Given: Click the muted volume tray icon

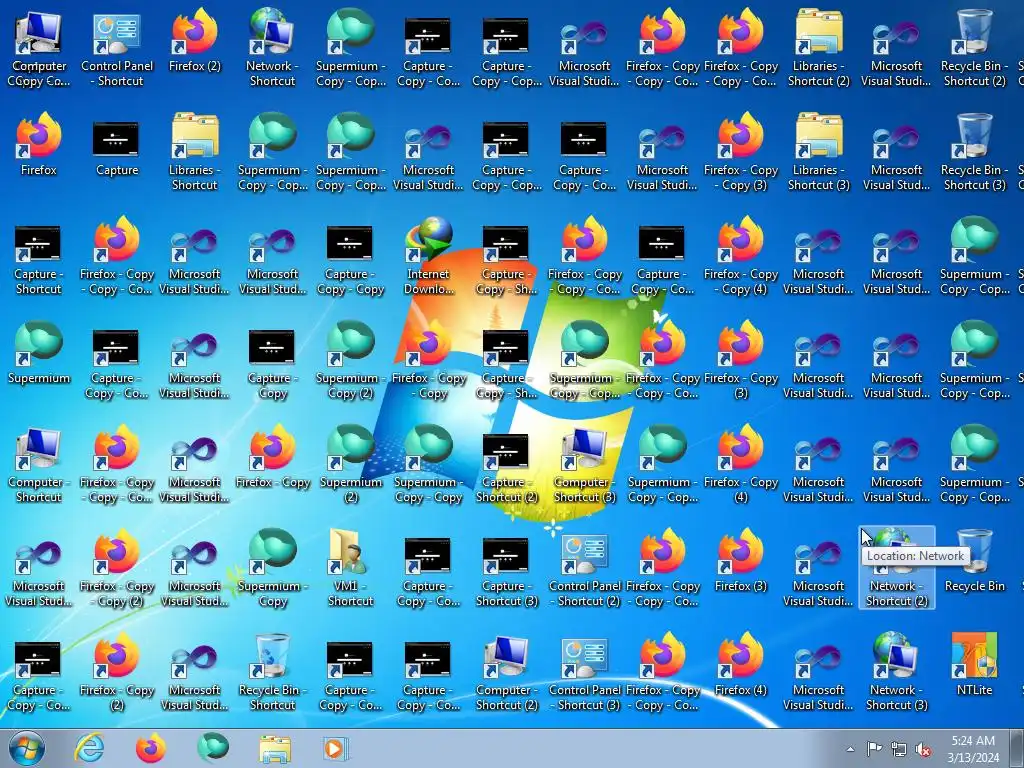Looking at the screenshot, I should [923, 749].
